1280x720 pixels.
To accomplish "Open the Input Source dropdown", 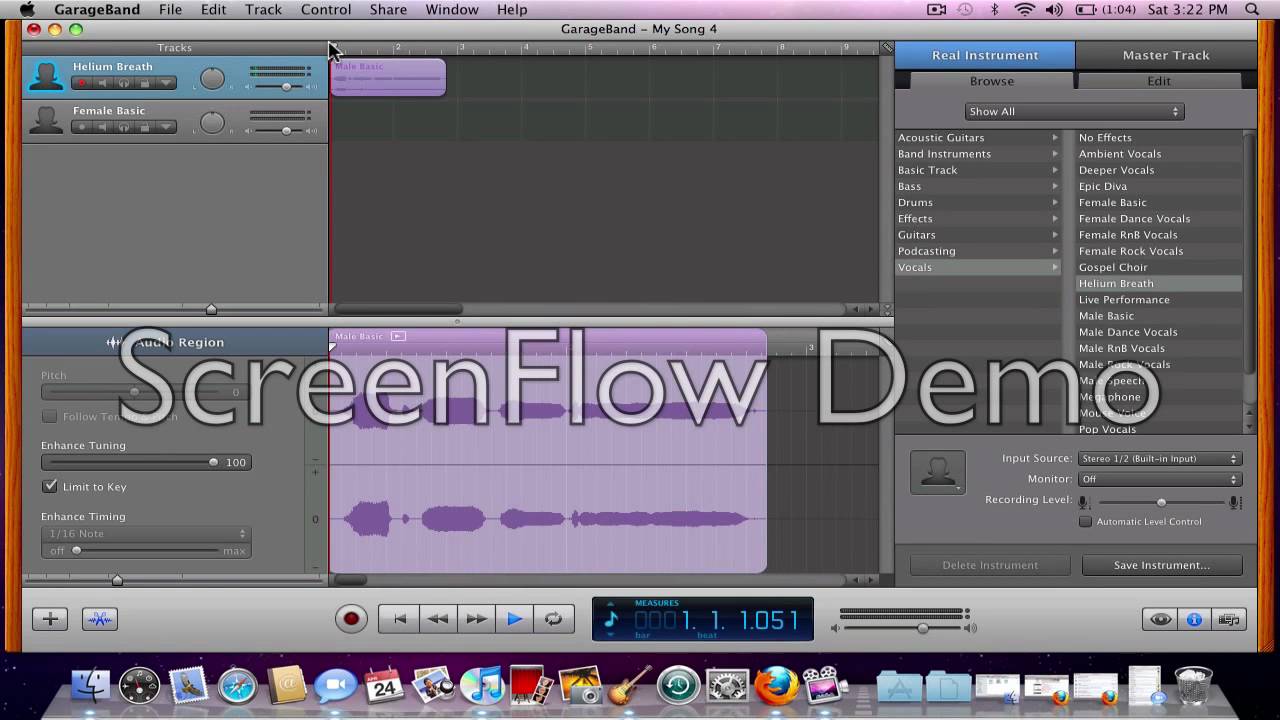I will pyautogui.click(x=1160, y=459).
